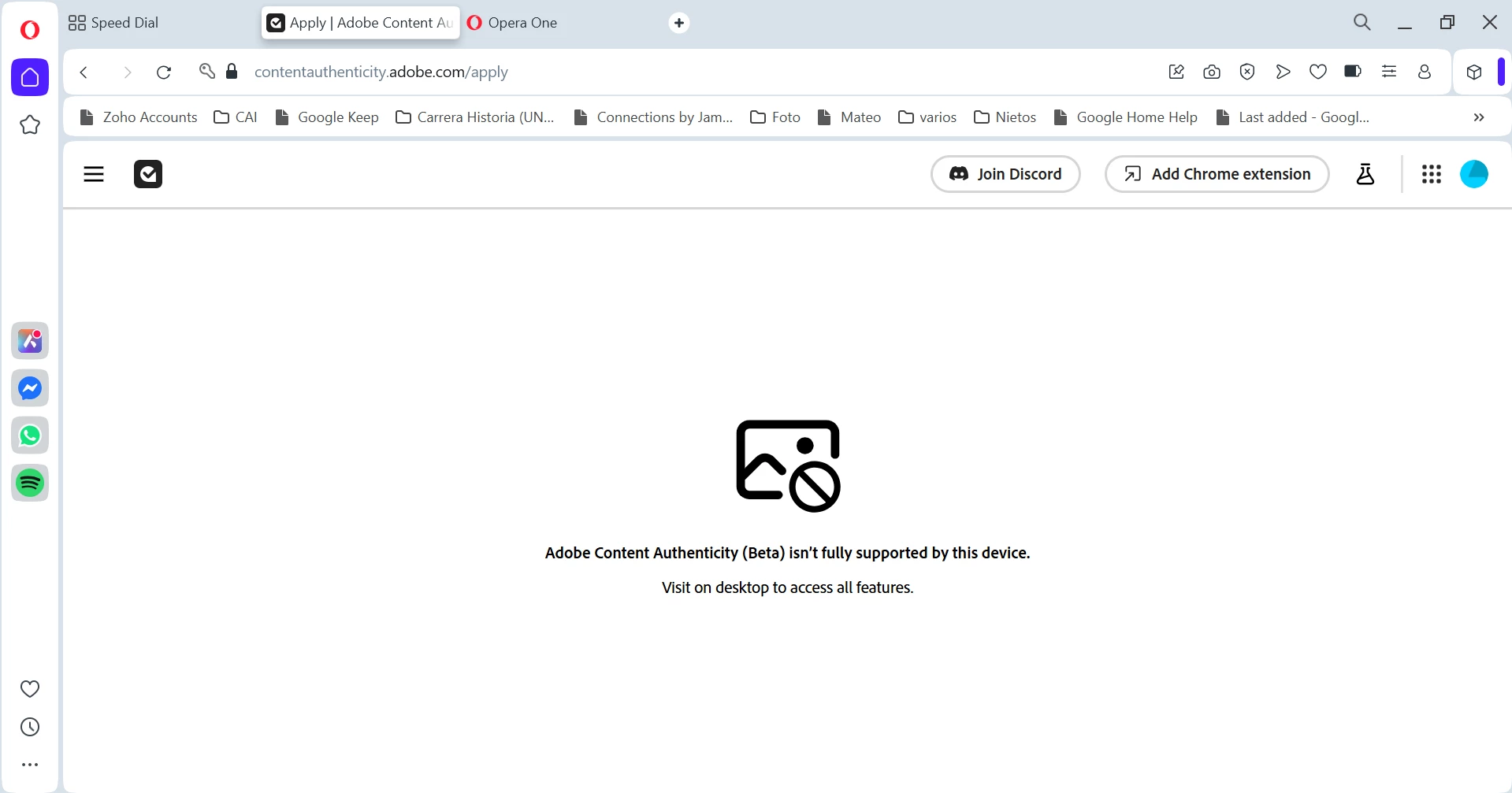Screen dimensions: 1512x793
Task: Search tabs with magnifier icon
Action: (x=1362, y=23)
